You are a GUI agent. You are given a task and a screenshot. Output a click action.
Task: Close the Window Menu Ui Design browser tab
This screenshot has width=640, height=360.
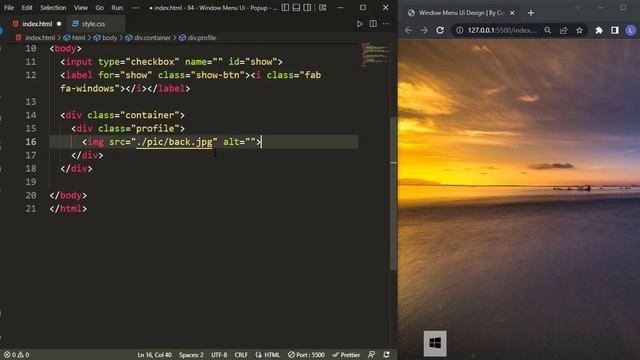(512, 13)
